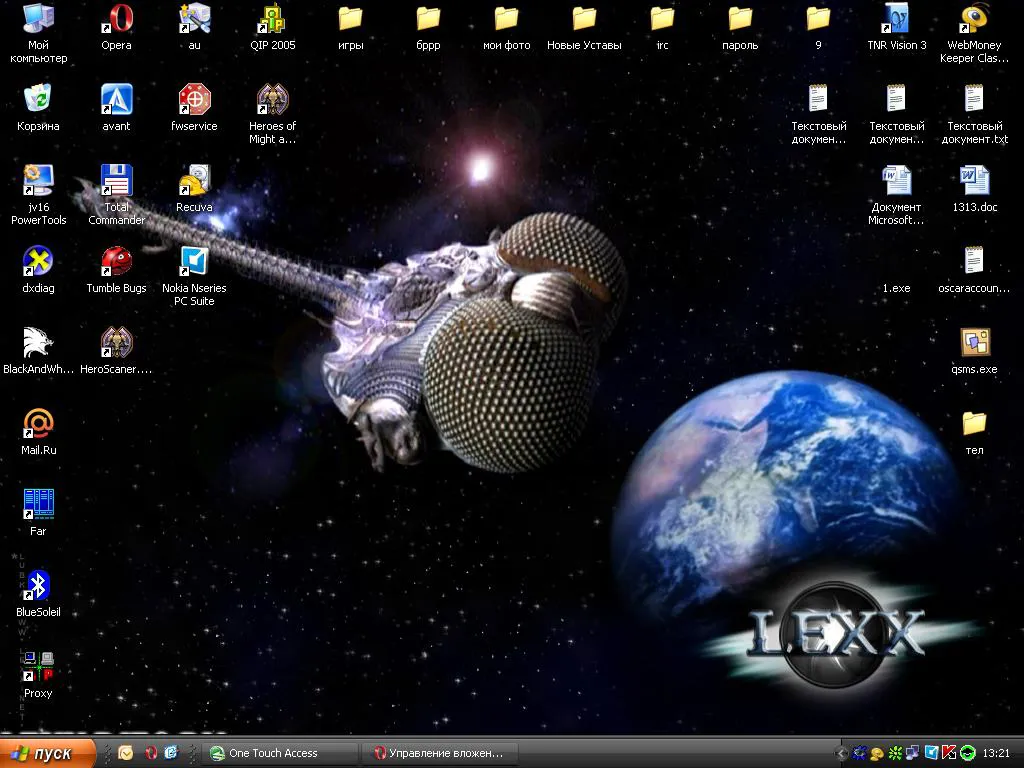The height and width of the screenshot is (768, 1024).
Task: Launch the Total Commander shortcut
Action: pos(116,195)
